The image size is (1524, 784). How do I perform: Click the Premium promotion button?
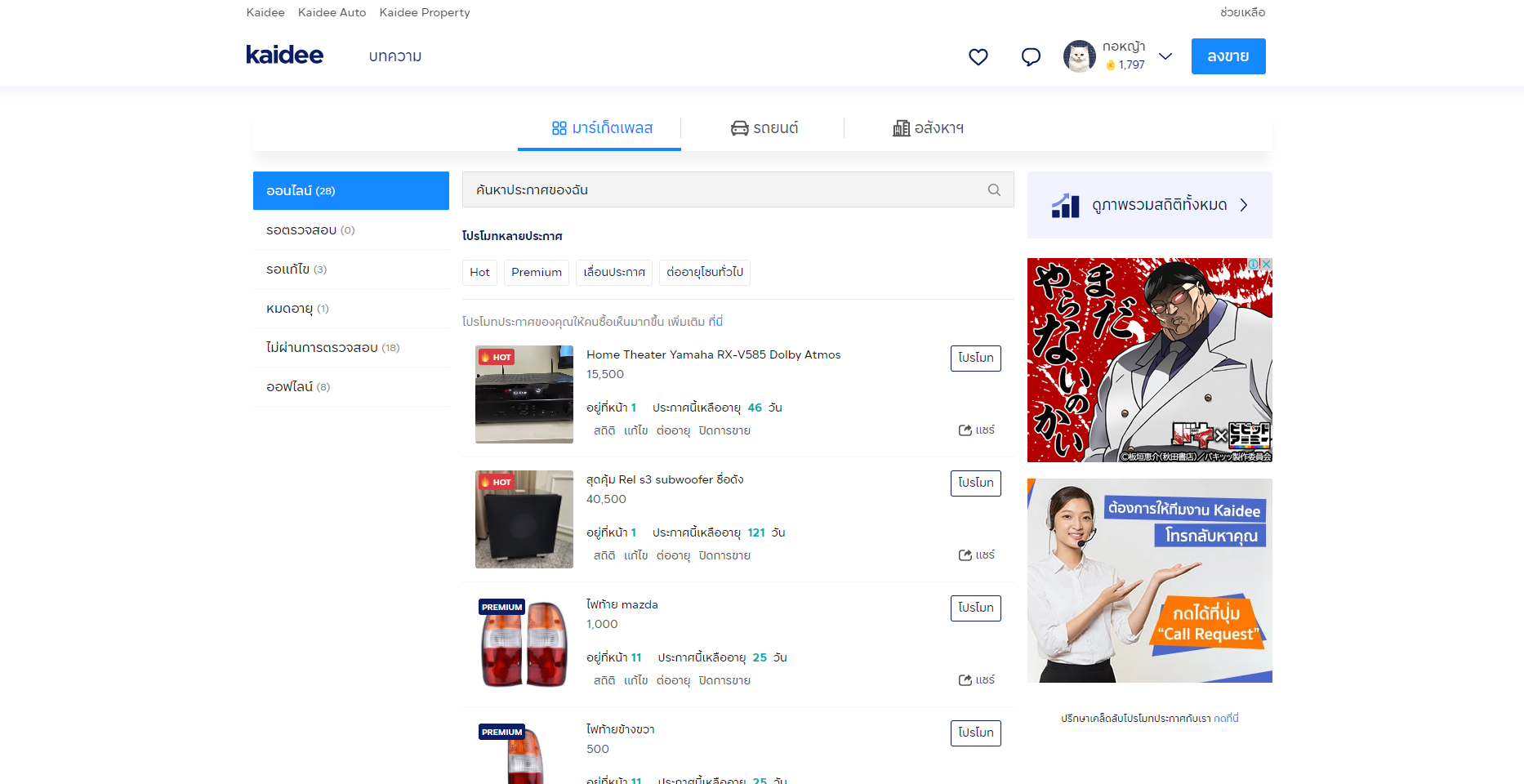click(x=537, y=272)
